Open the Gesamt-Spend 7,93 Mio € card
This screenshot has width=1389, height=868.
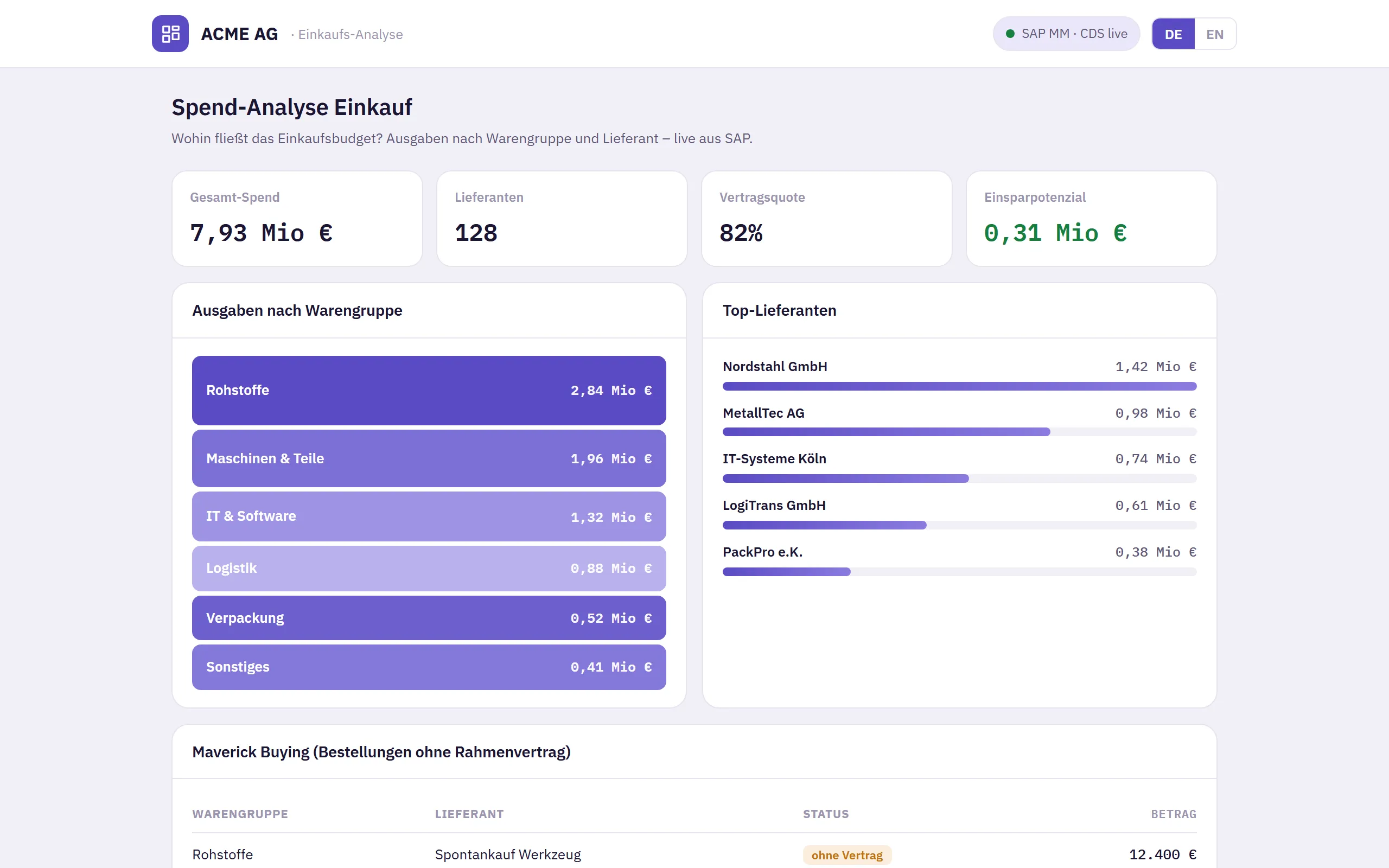(297, 219)
